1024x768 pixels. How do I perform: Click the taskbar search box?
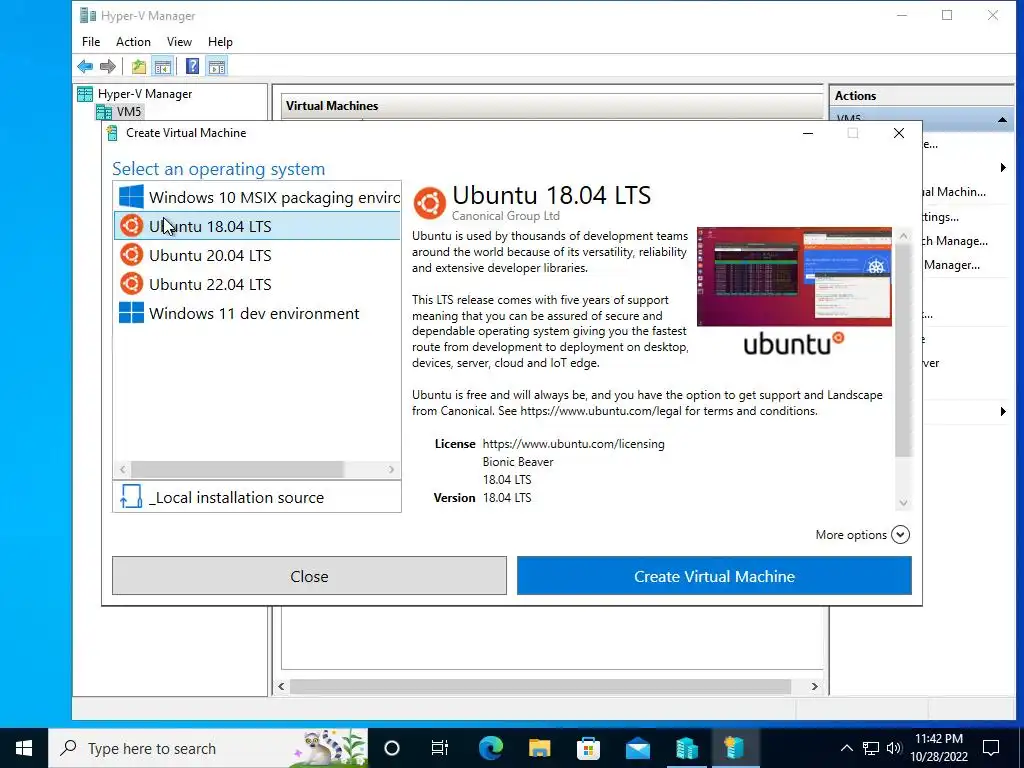pos(208,748)
